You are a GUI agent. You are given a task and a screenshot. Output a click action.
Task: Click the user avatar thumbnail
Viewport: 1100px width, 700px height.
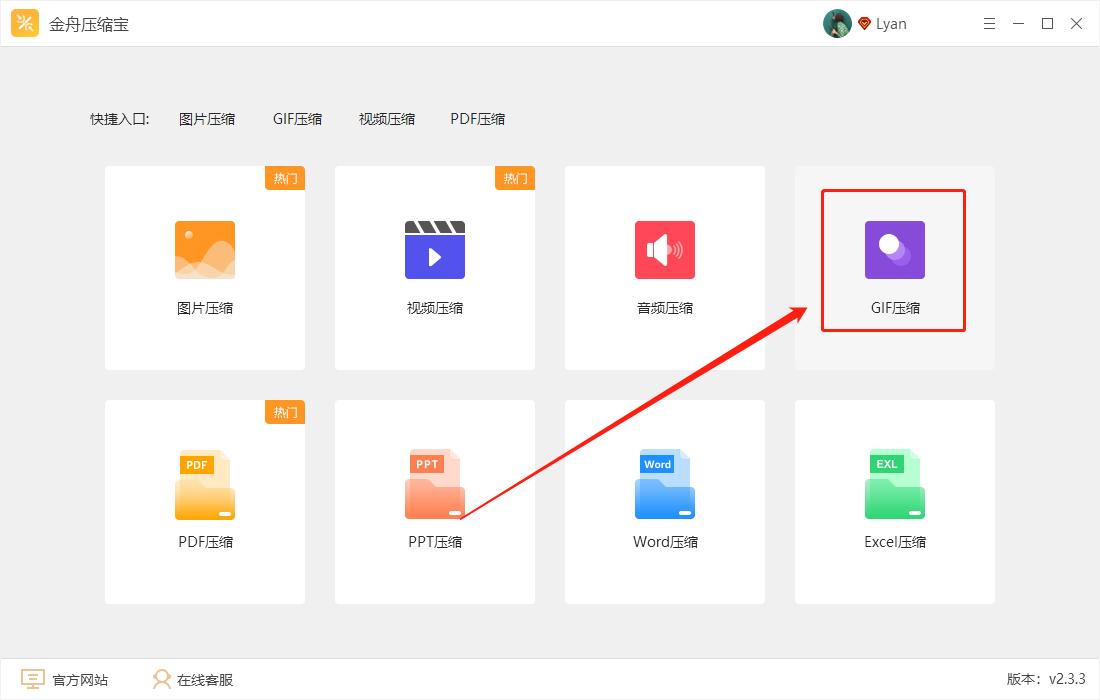tap(837, 22)
